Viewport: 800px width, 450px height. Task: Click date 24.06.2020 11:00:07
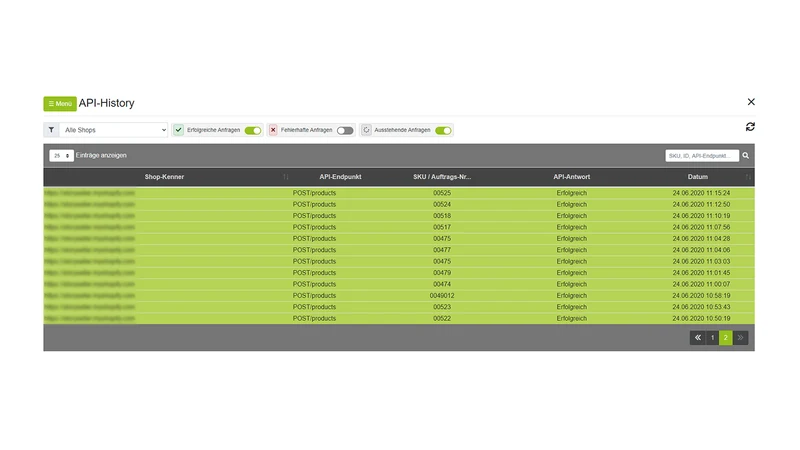pos(701,284)
